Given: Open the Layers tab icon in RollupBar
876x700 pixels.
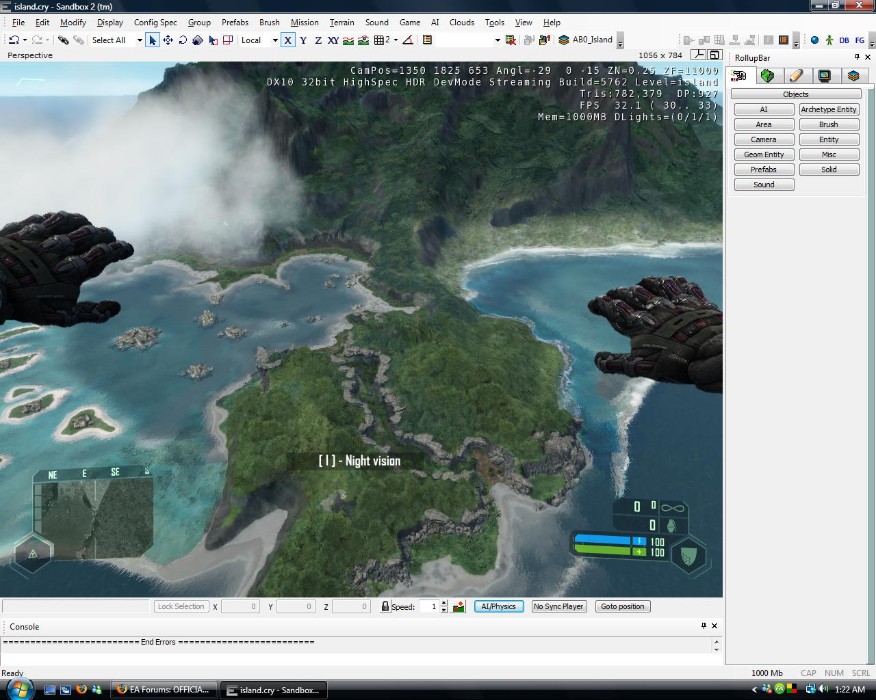Looking at the screenshot, I should (x=852, y=75).
